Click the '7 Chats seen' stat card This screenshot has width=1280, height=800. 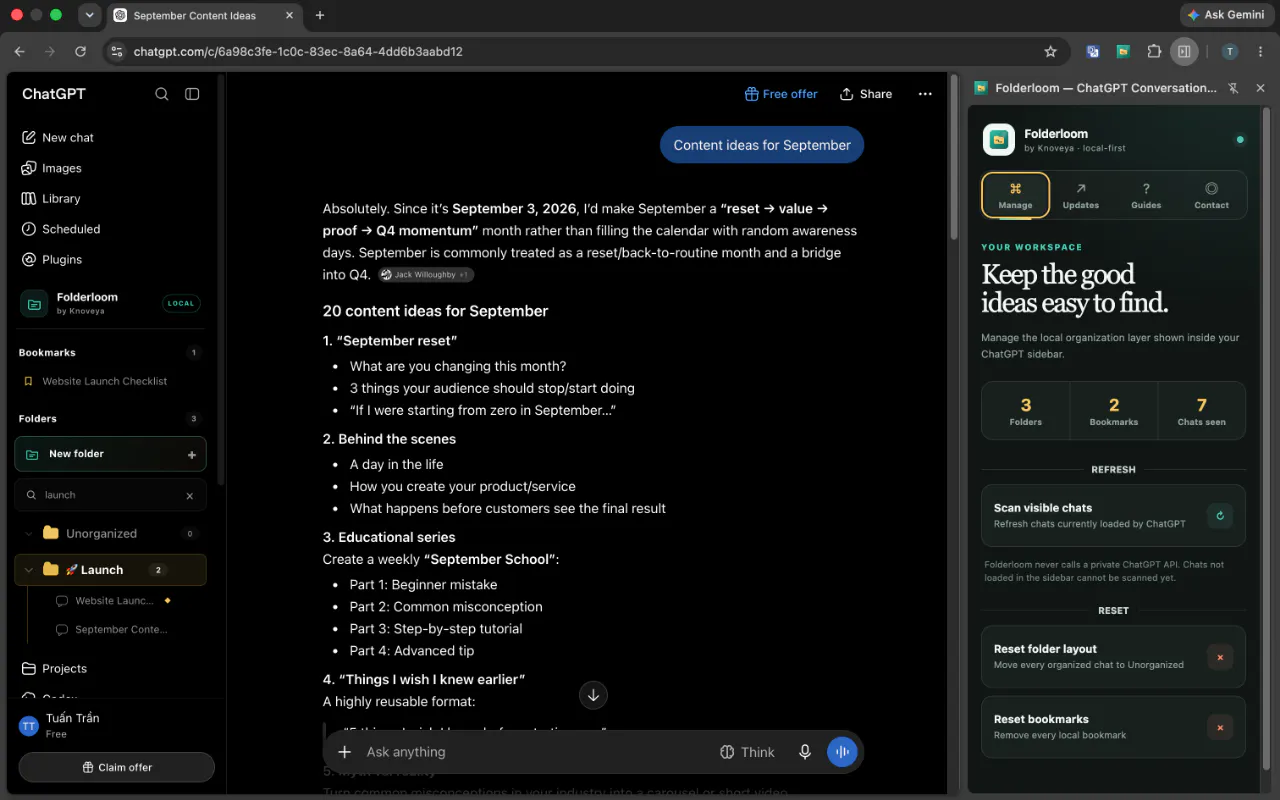point(1202,411)
